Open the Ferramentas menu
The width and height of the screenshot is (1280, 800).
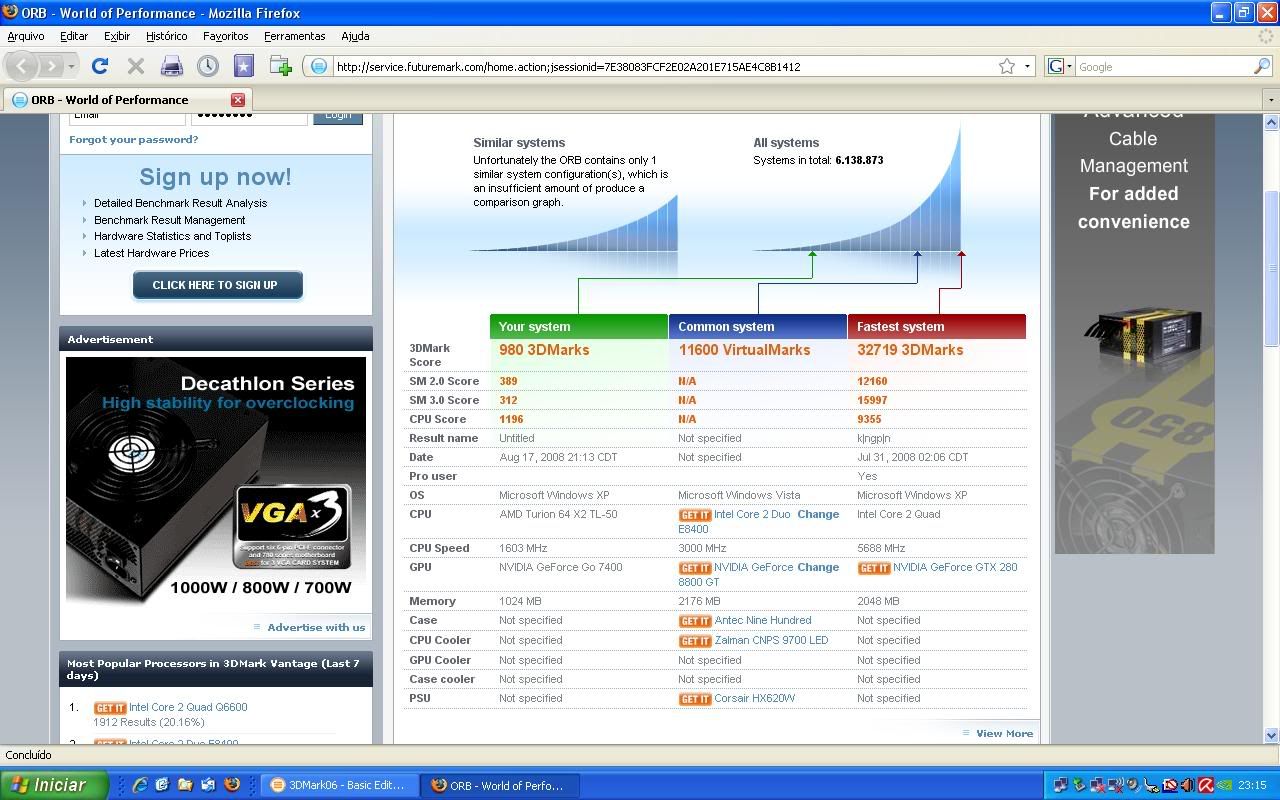[x=294, y=36]
